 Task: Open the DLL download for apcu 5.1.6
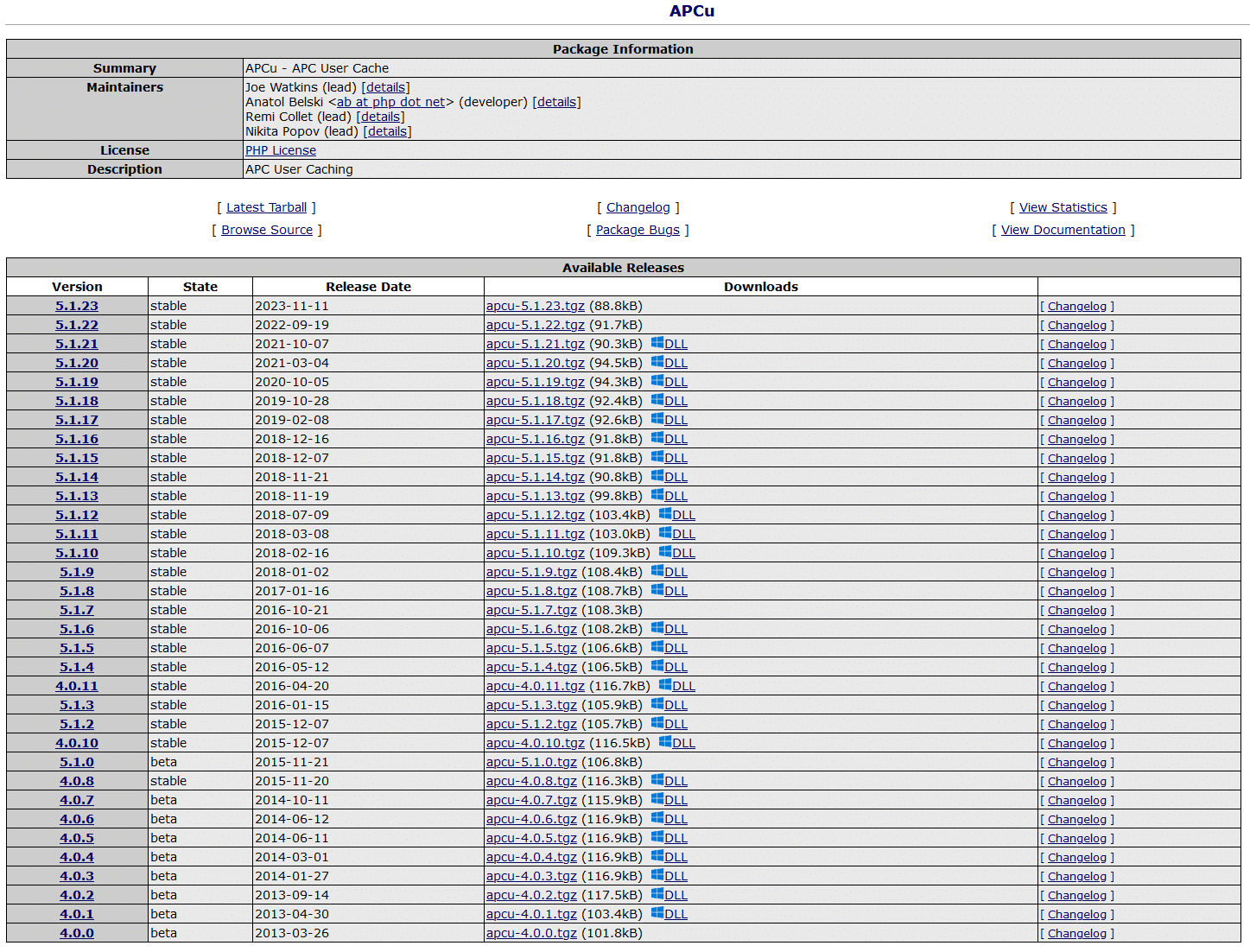pos(669,629)
